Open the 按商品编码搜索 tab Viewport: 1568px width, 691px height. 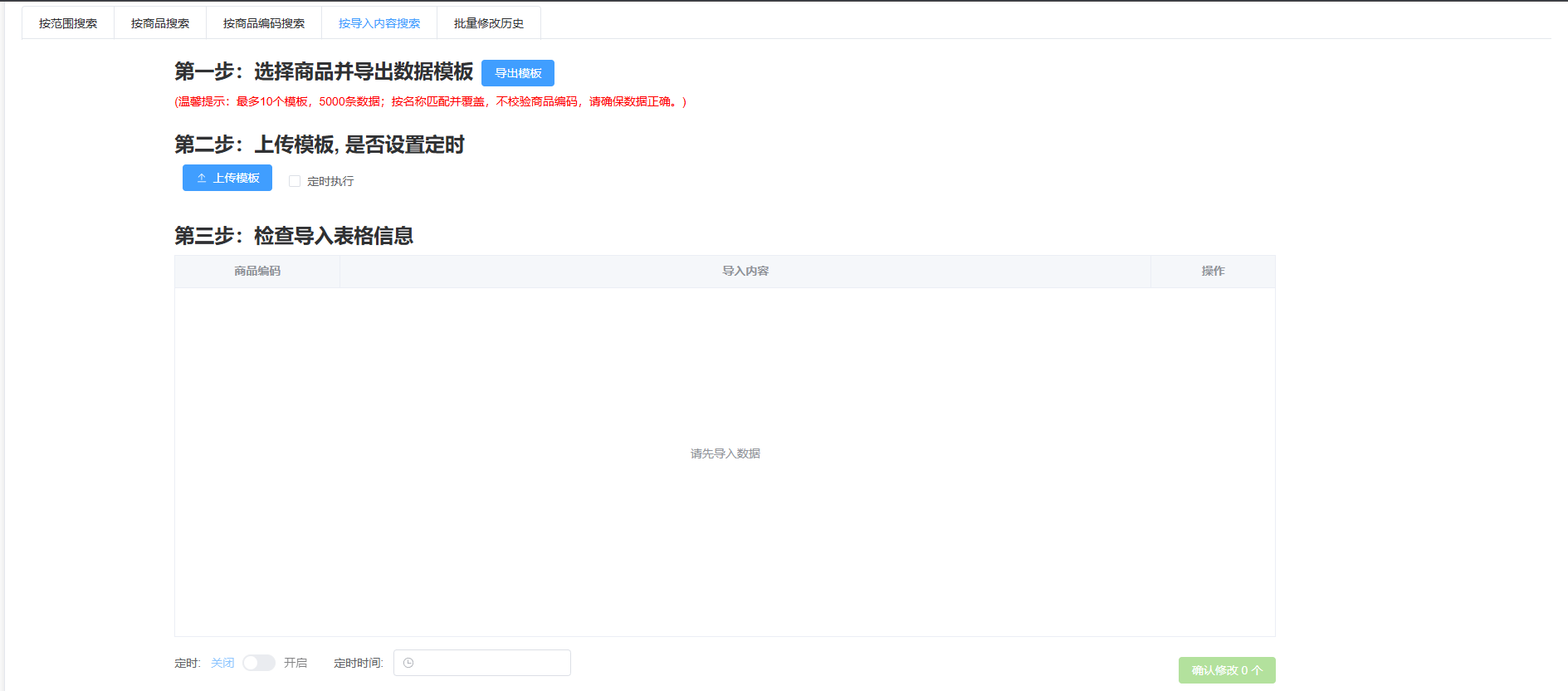[x=264, y=23]
